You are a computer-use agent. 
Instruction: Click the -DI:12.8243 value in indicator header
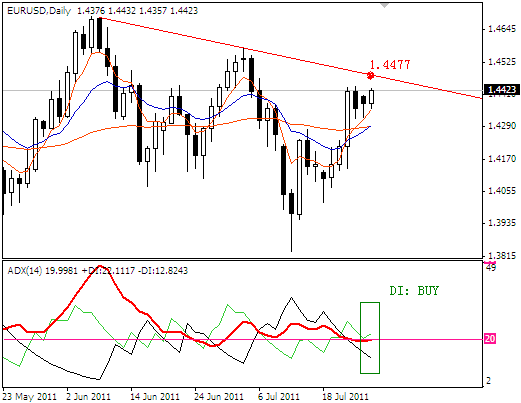[163, 270]
